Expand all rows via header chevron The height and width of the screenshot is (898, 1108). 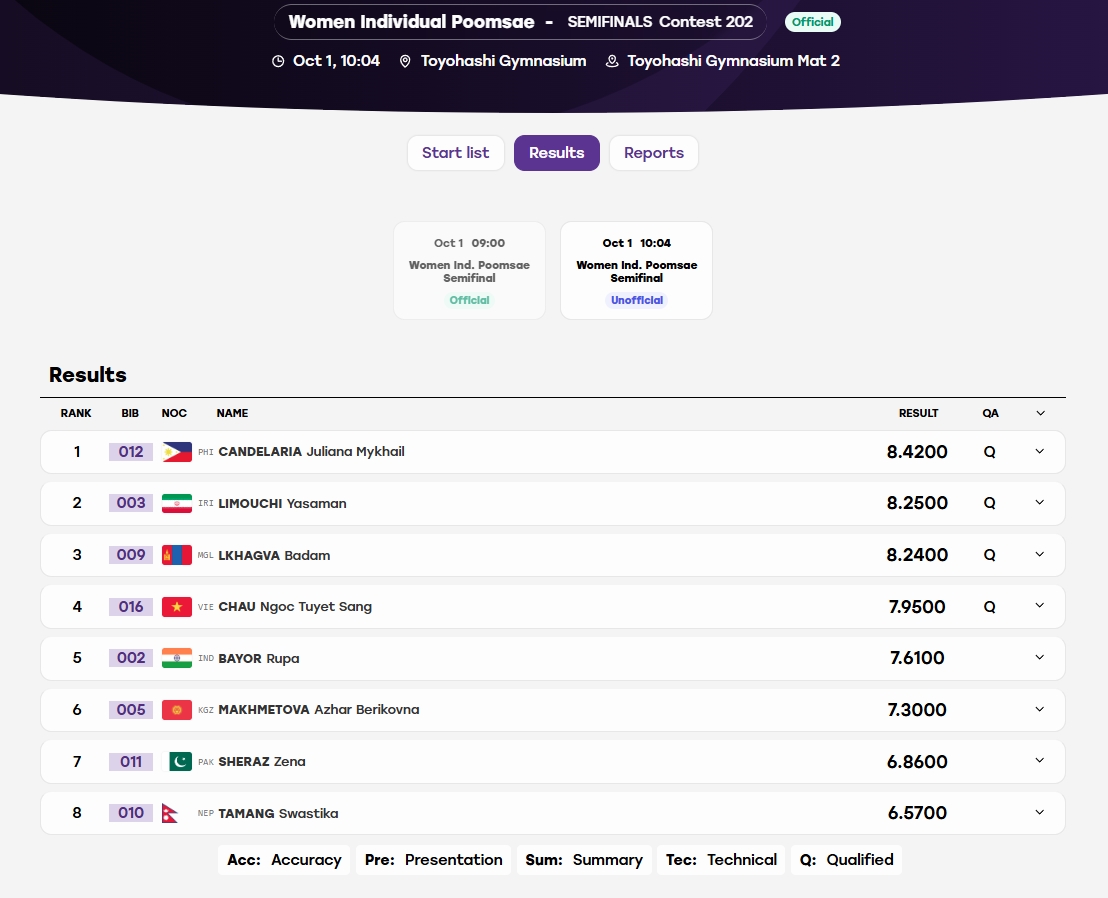click(1040, 413)
